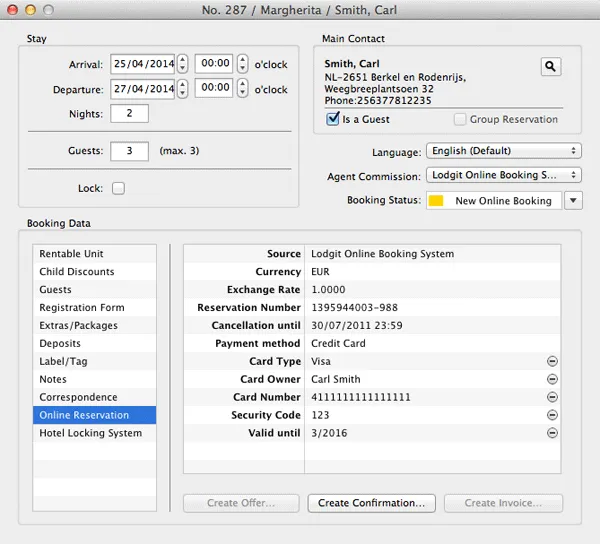The image size is (600, 544).
Task: Open the Language dropdown
Action: coord(504,151)
